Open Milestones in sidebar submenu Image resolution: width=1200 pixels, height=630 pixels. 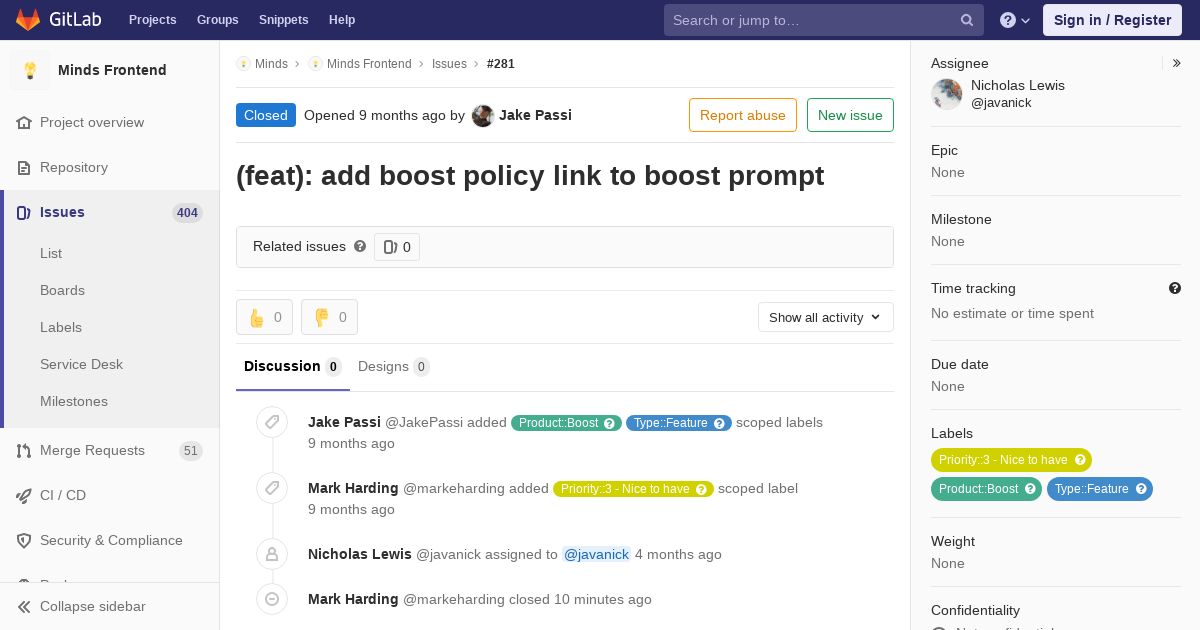(x=74, y=401)
